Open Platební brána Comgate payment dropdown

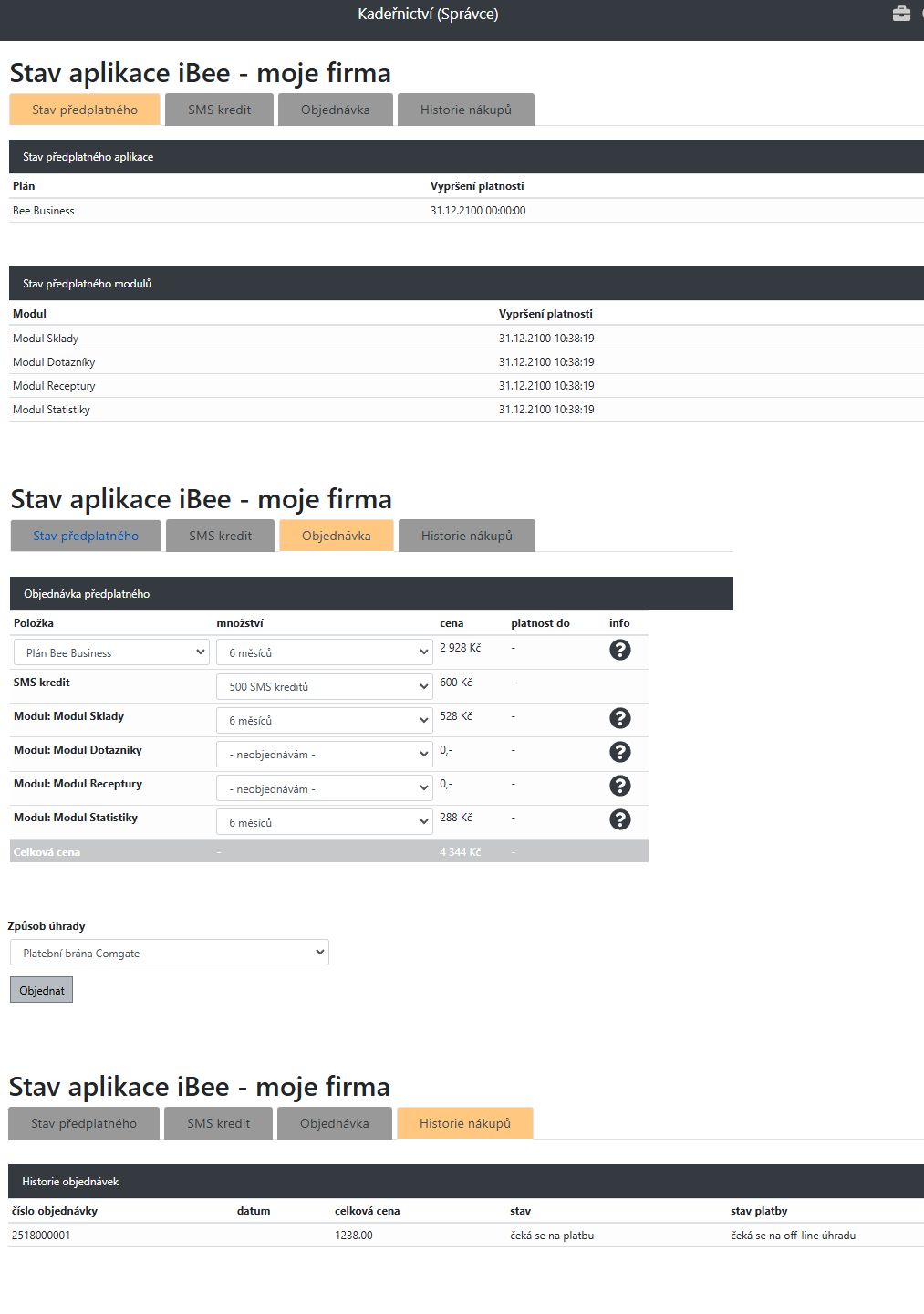pos(170,953)
